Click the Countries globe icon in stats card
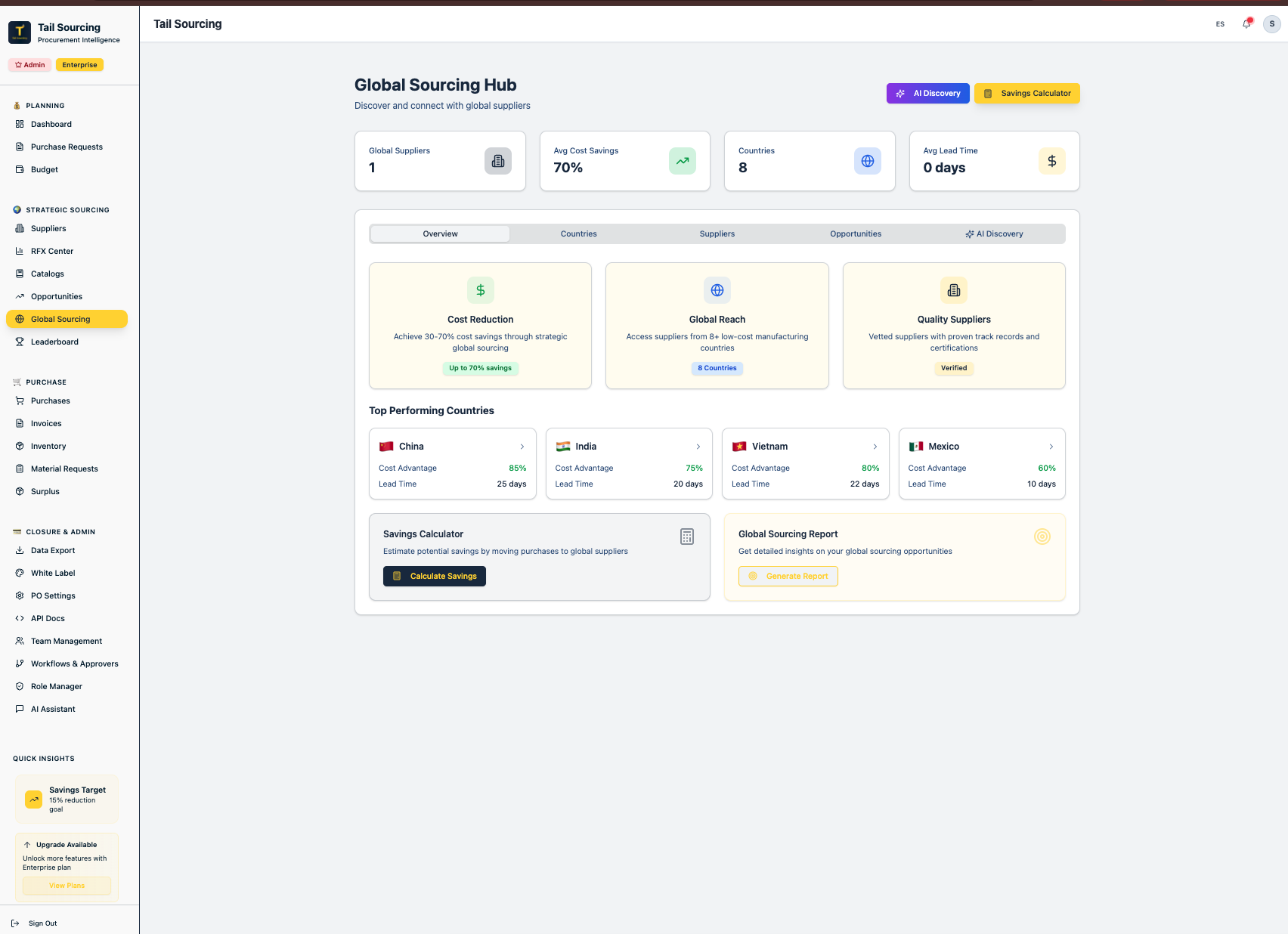This screenshot has width=1288, height=934. click(x=868, y=161)
